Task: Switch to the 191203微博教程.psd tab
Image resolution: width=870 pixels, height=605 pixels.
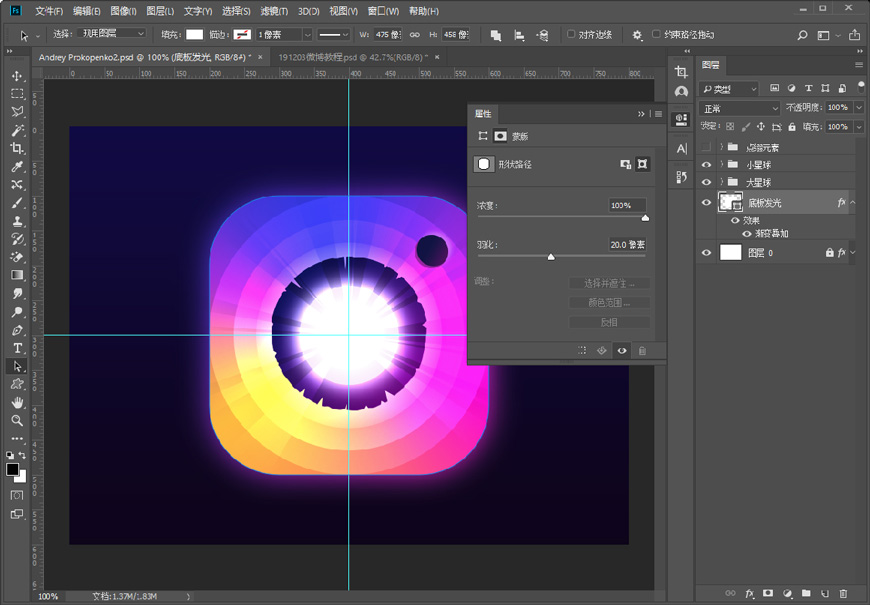Action: point(353,57)
